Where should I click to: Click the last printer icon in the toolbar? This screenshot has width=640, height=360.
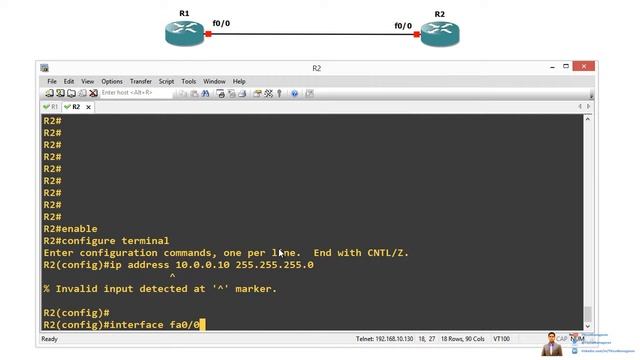[x=242, y=94]
